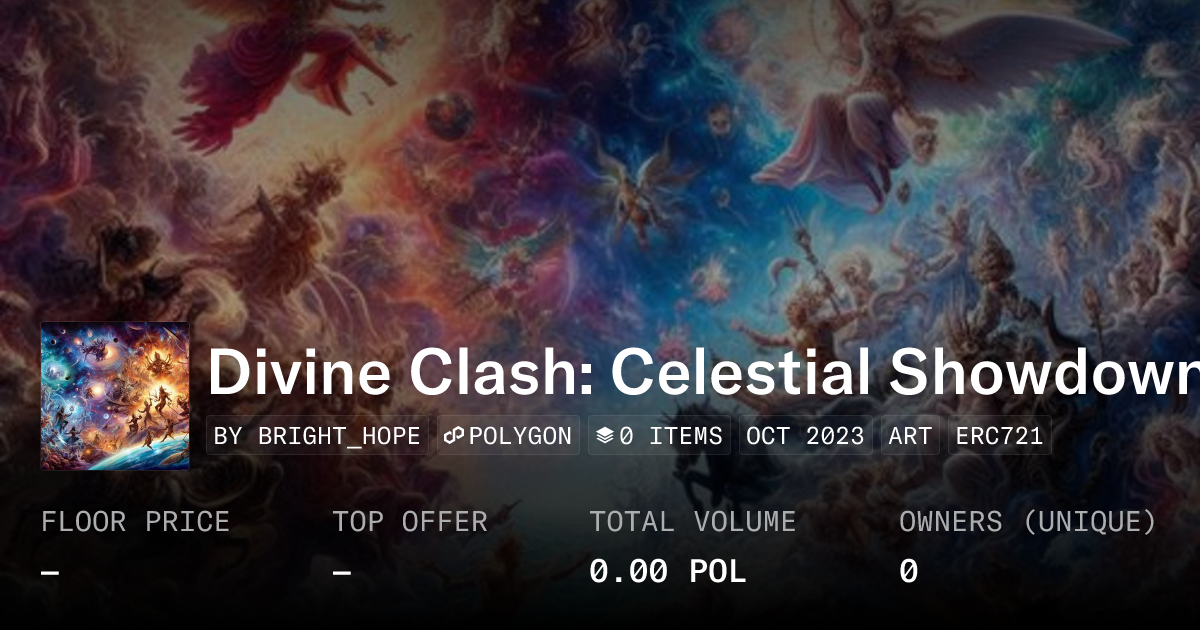Viewport: 1200px width, 630px height.
Task: Click the ART category tag
Action: pyautogui.click(x=910, y=436)
